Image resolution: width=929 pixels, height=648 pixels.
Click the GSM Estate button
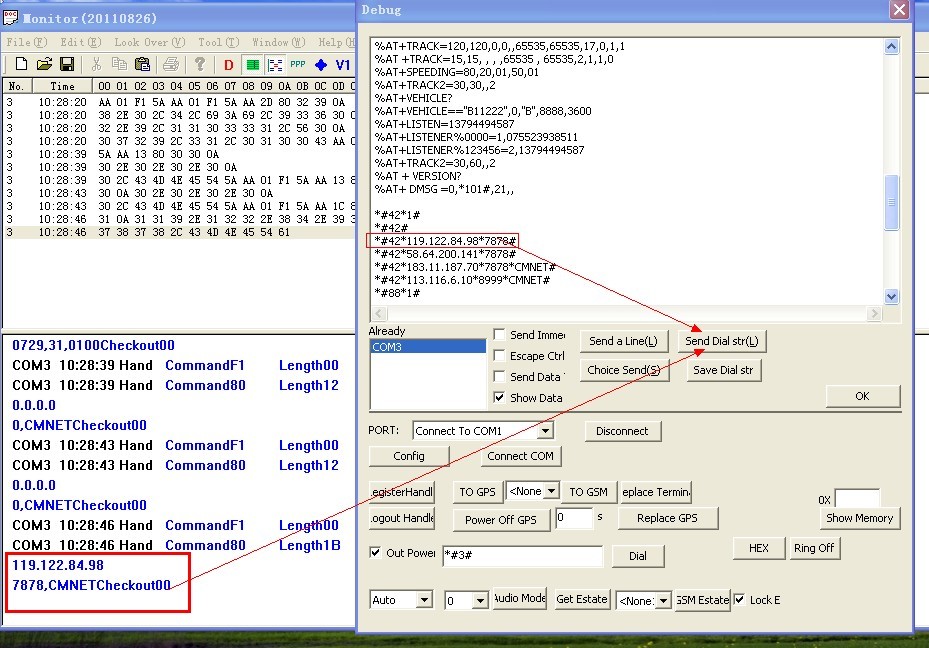[x=703, y=600]
